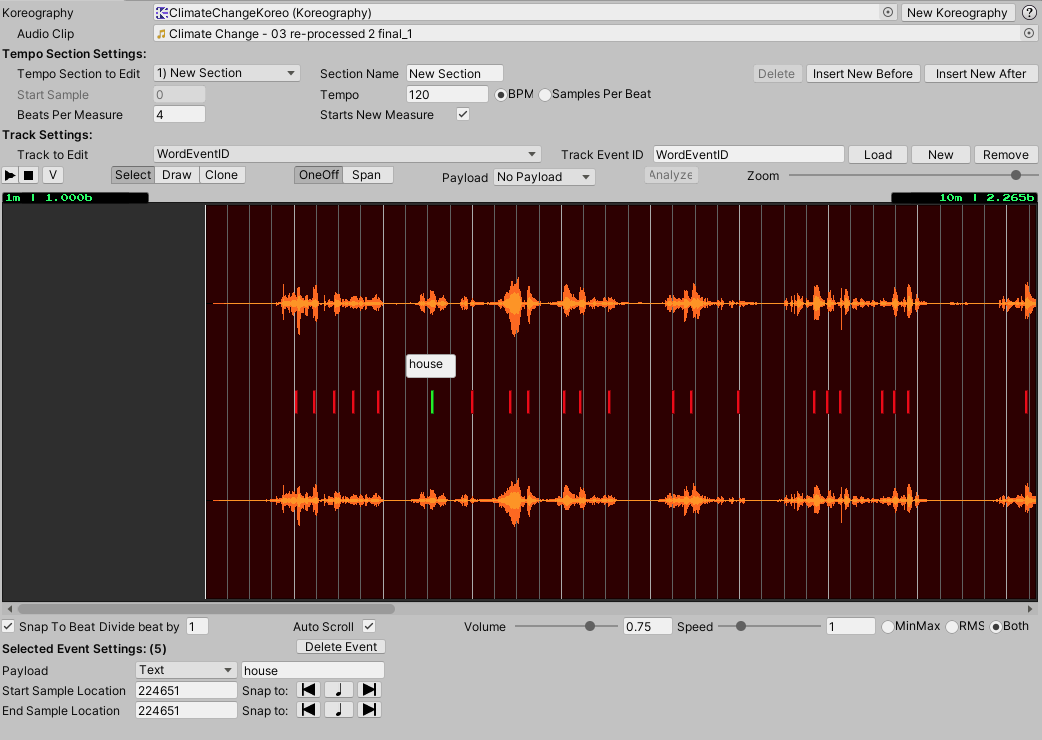Click the Stop playback button

pyautogui.click(x=29, y=175)
